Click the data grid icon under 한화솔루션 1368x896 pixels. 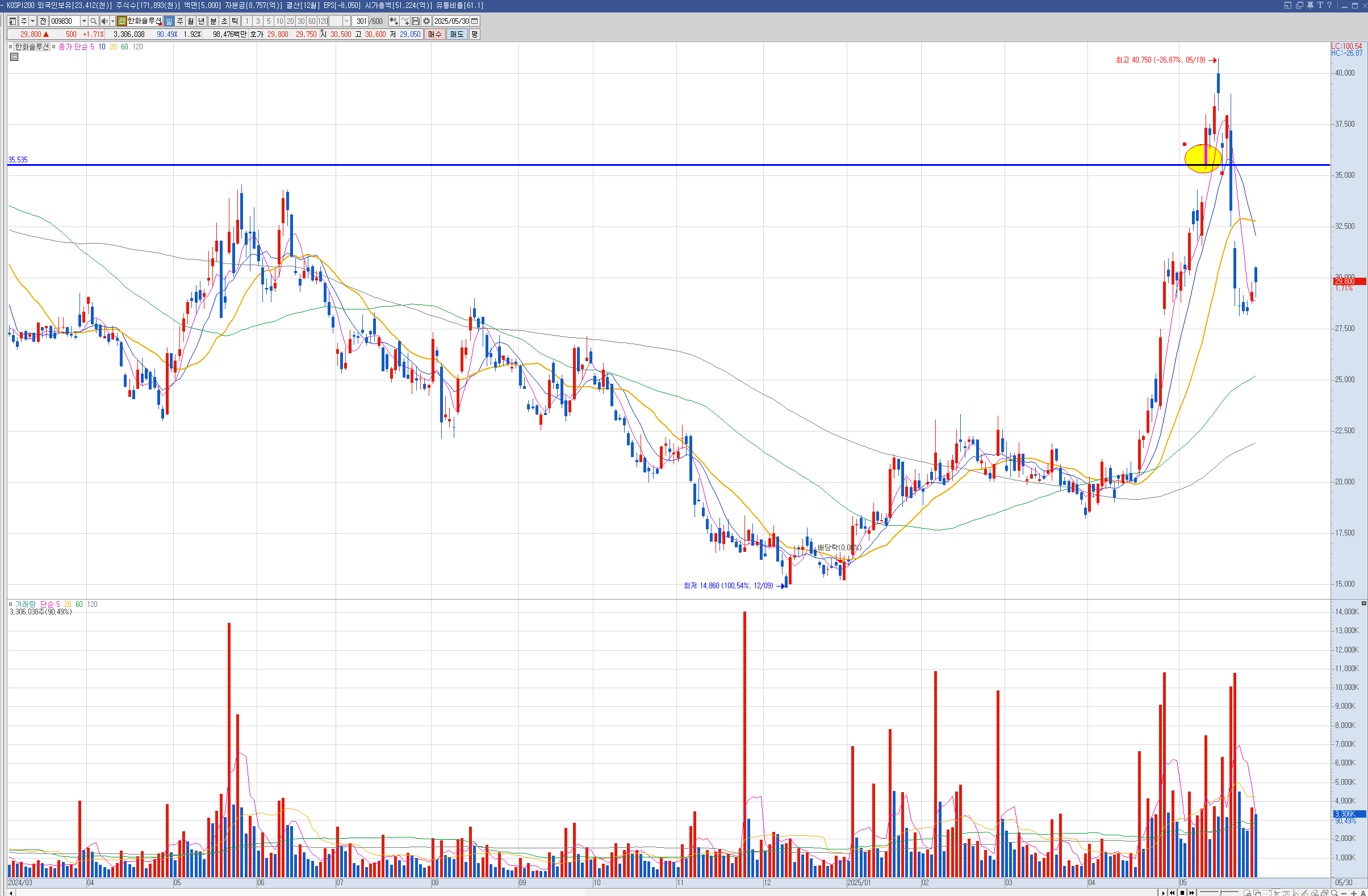pos(14,57)
